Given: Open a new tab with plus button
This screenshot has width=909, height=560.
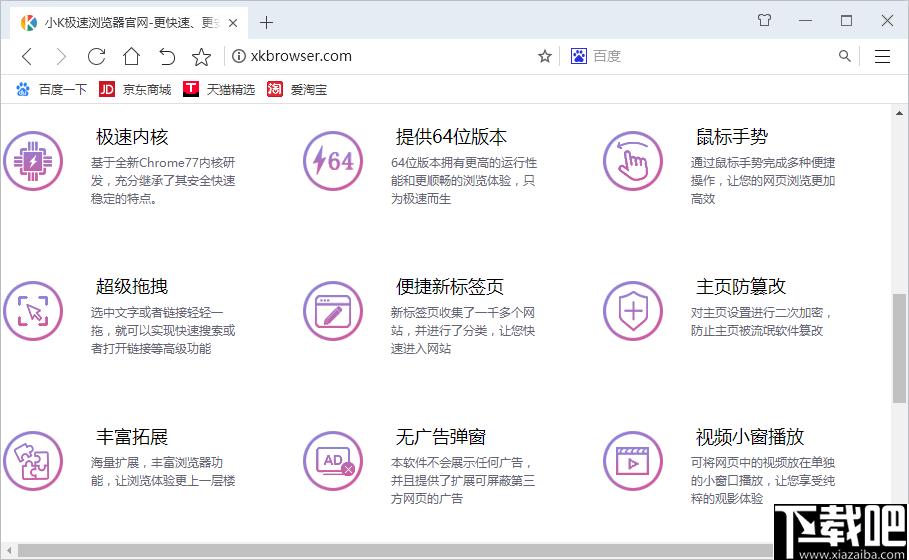Looking at the screenshot, I should [x=266, y=23].
